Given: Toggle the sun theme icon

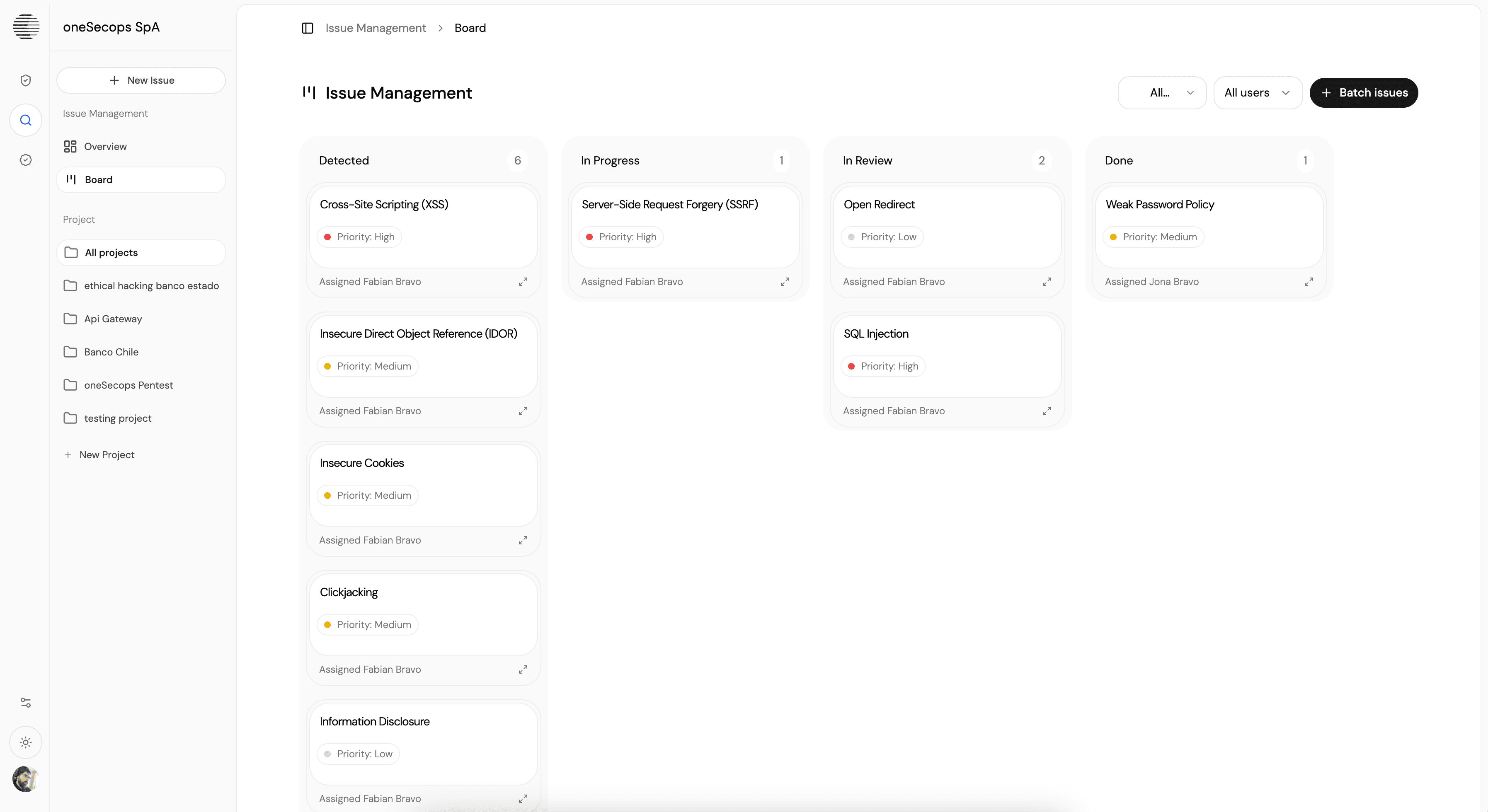Looking at the screenshot, I should coord(25,742).
